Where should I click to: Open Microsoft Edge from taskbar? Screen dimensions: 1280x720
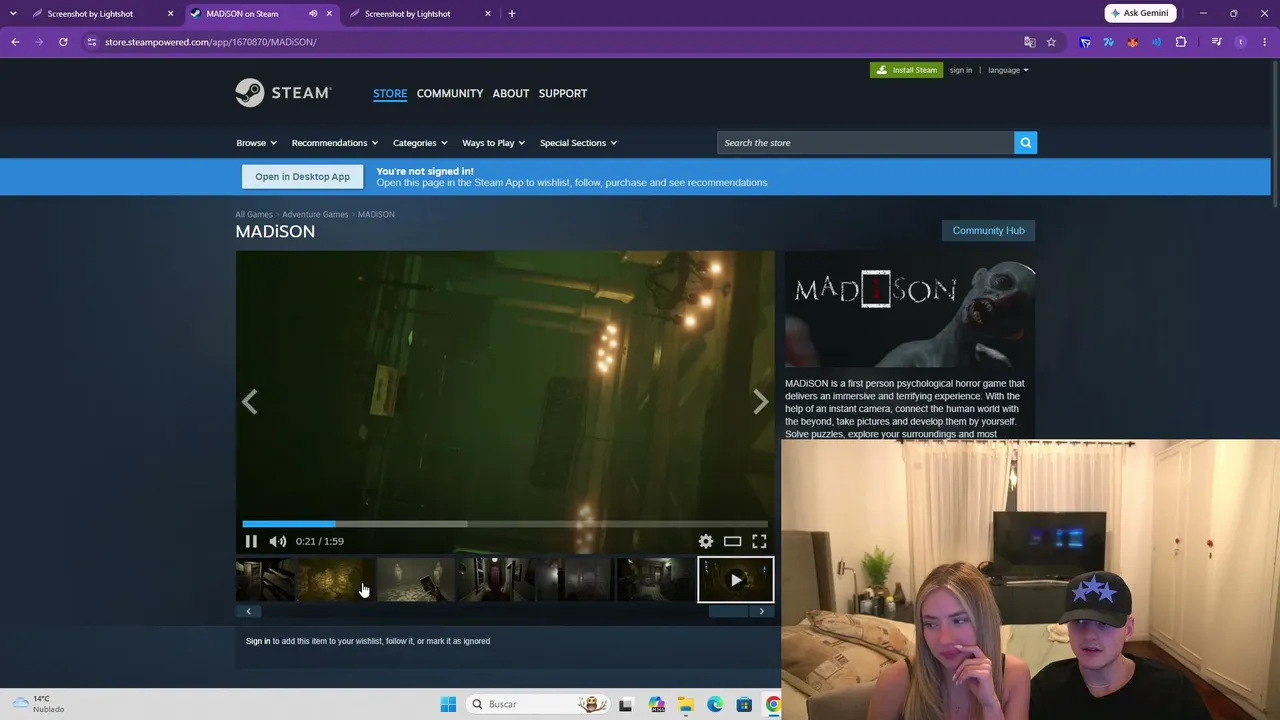point(715,704)
